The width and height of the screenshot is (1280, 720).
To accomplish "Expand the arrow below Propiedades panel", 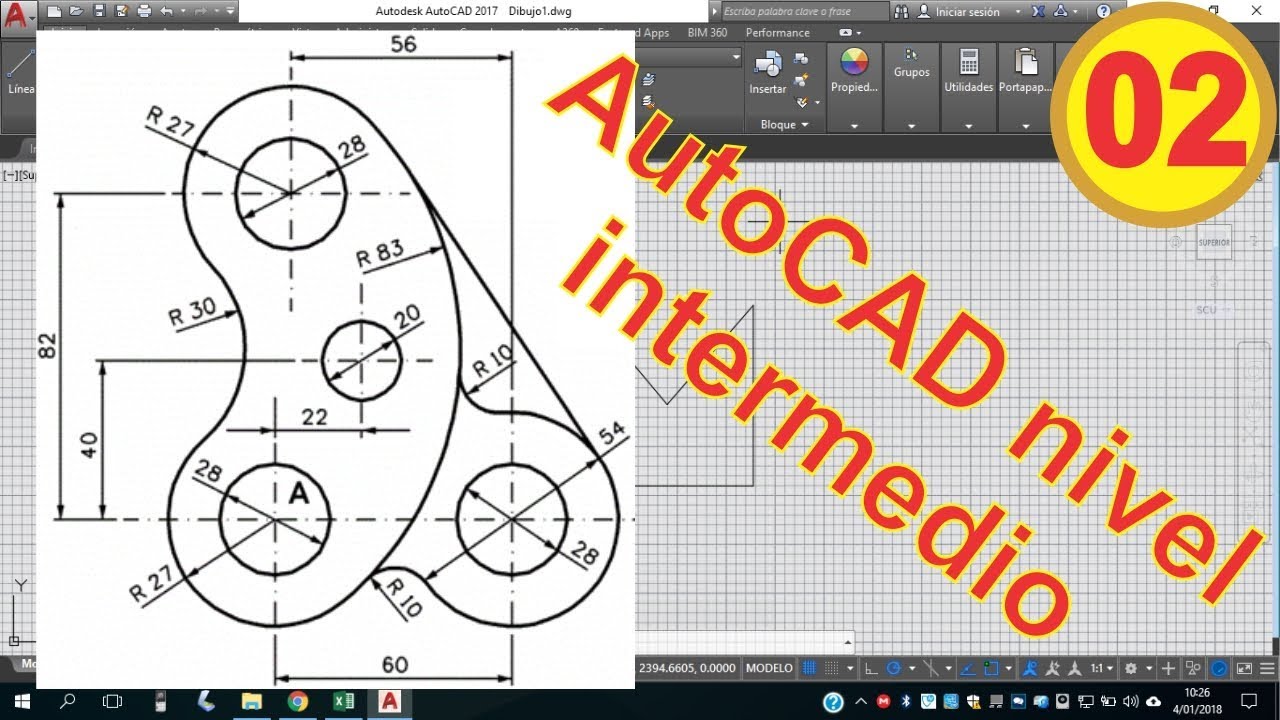I will (x=854, y=126).
